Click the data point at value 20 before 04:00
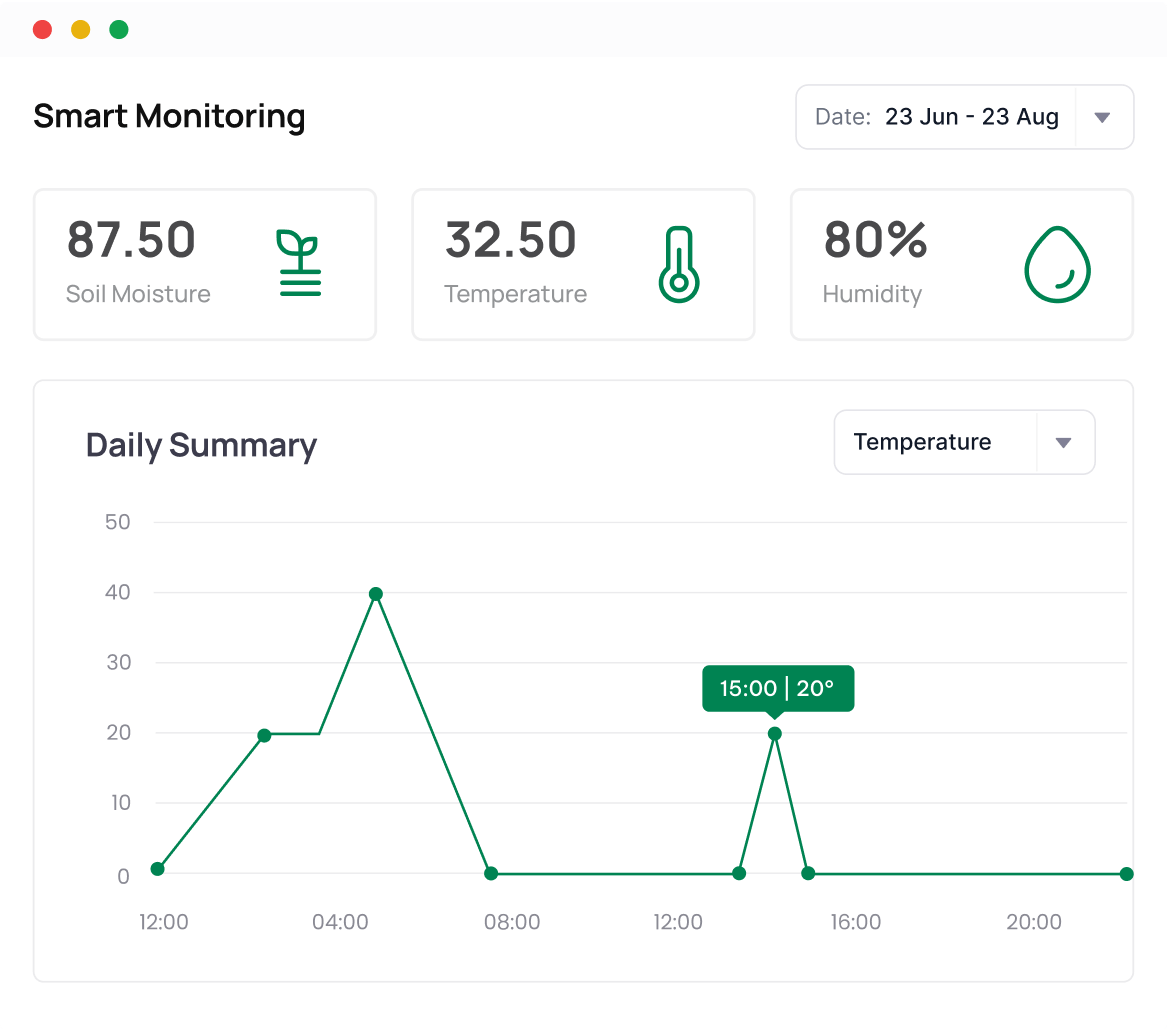Screen dimensions: 1167x1029 click(264, 736)
